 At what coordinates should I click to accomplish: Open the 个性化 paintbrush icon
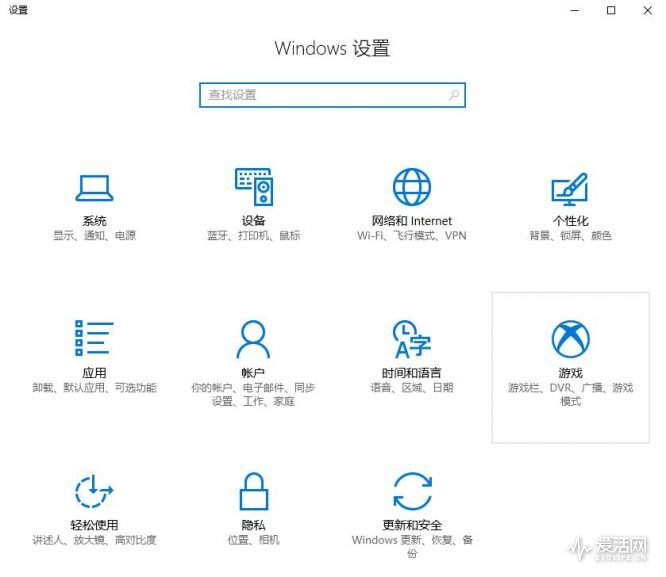tap(570, 189)
